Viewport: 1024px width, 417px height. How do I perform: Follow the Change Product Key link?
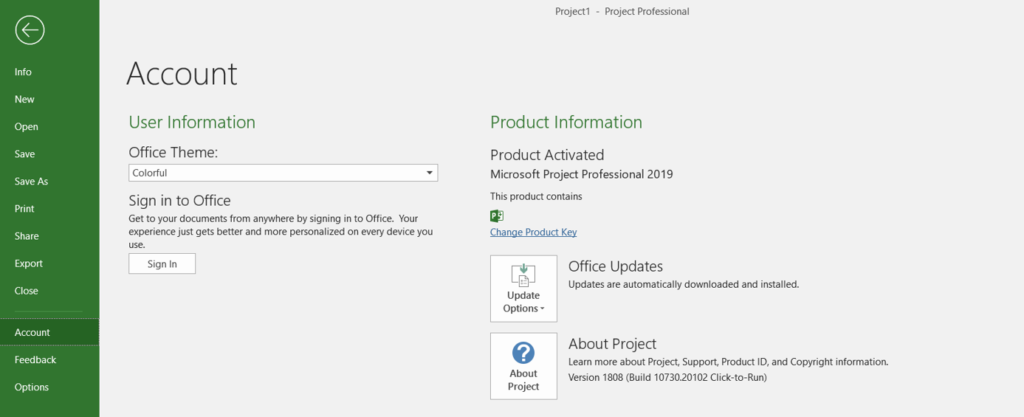pos(533,232)
